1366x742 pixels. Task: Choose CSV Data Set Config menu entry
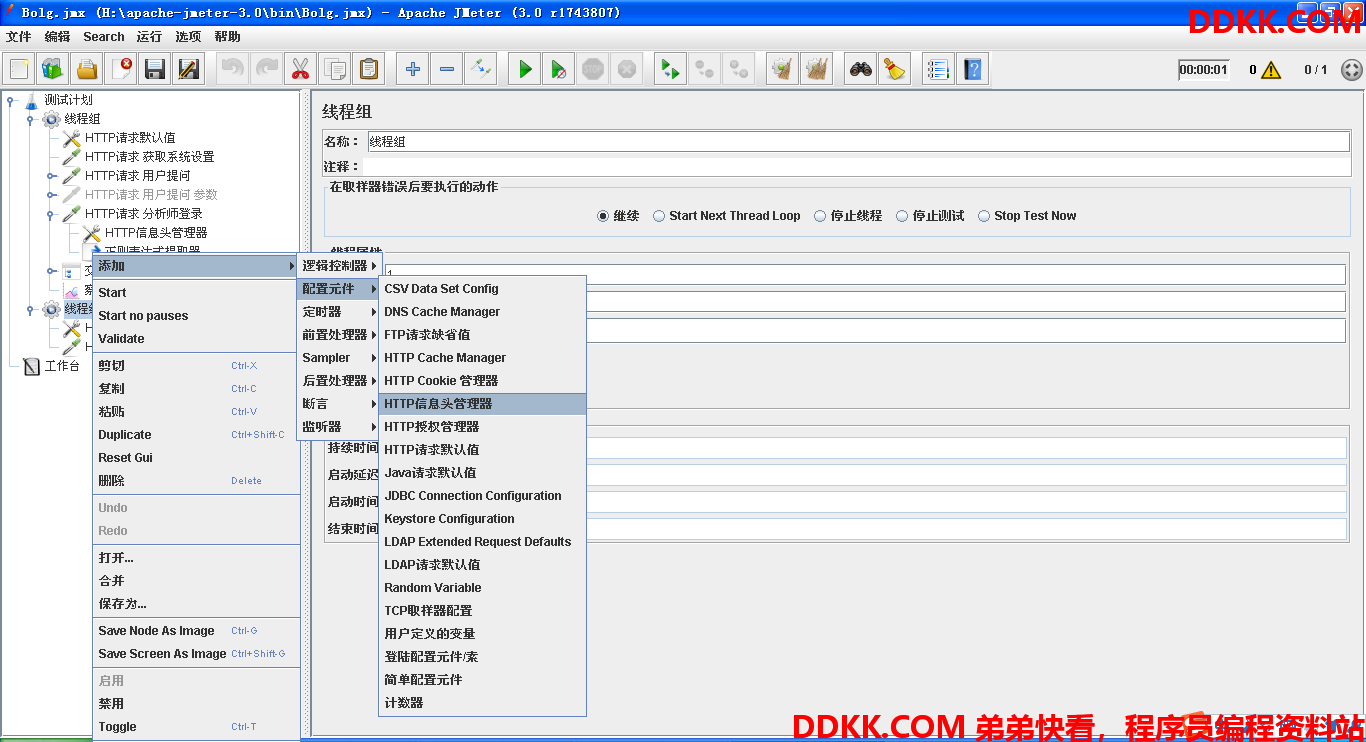(x=483, y=289)
